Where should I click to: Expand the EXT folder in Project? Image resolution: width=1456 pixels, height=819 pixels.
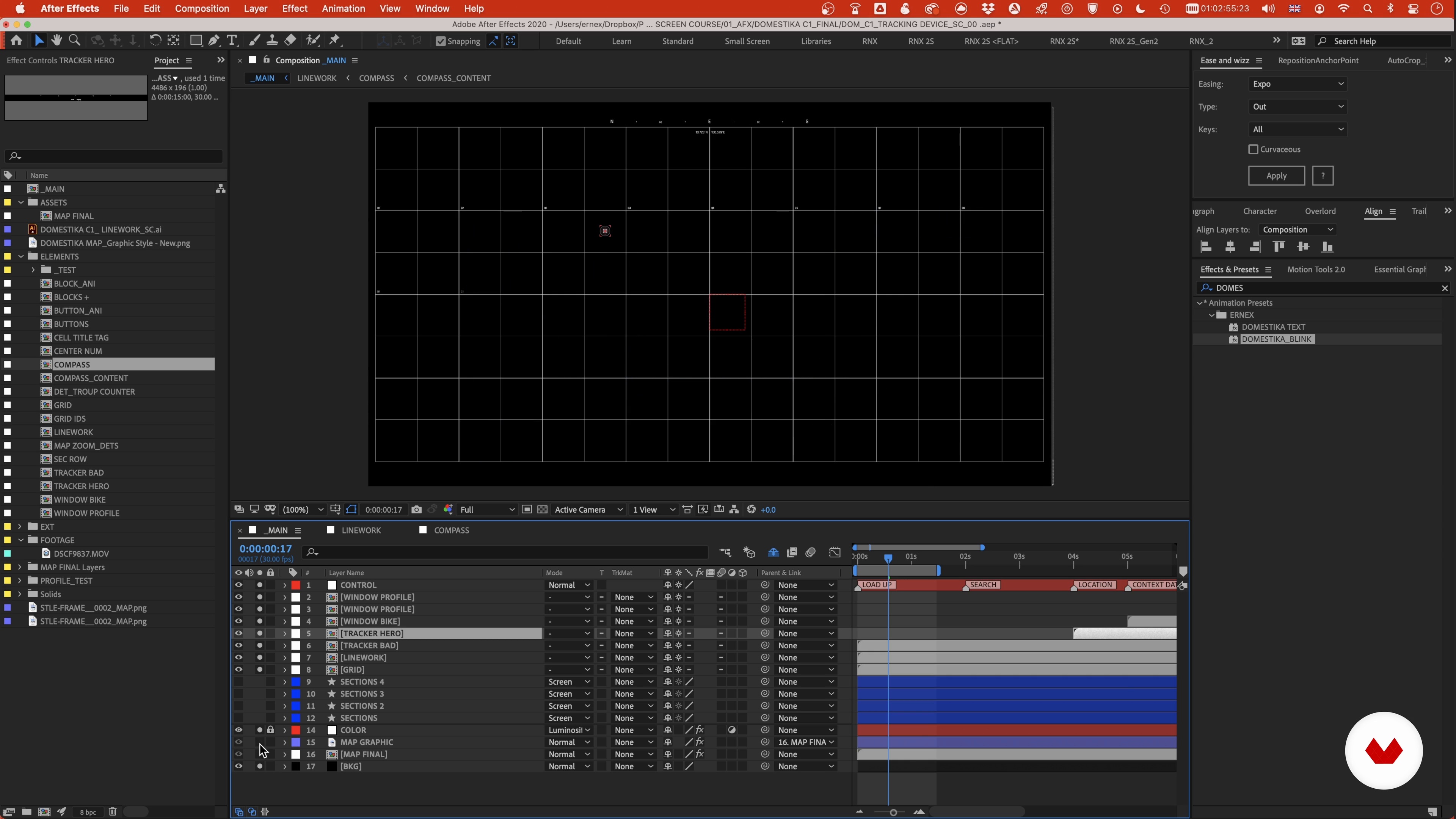(x=20, y=527)
